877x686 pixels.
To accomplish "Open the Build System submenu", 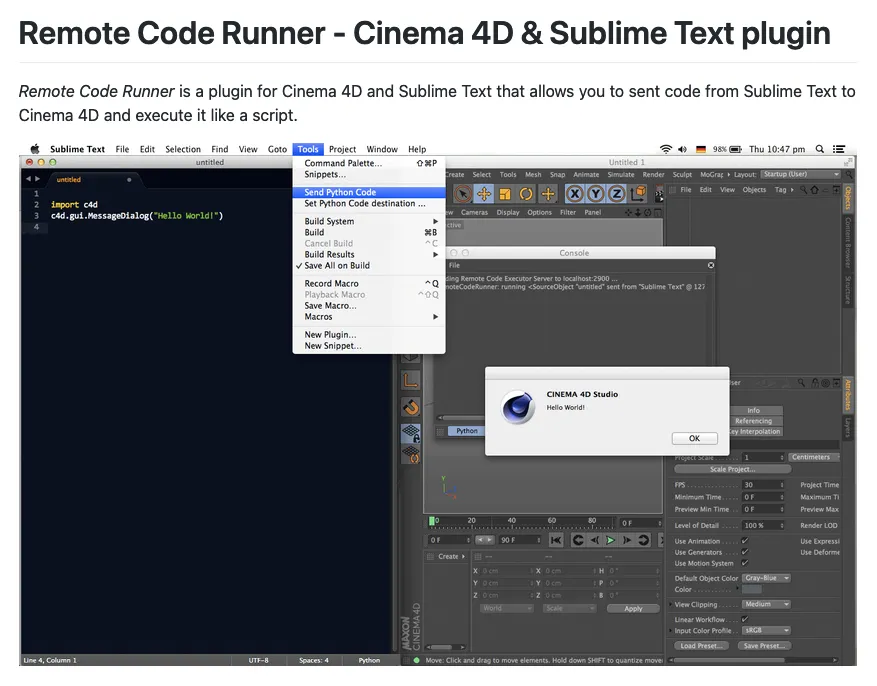I will [330, 221].
